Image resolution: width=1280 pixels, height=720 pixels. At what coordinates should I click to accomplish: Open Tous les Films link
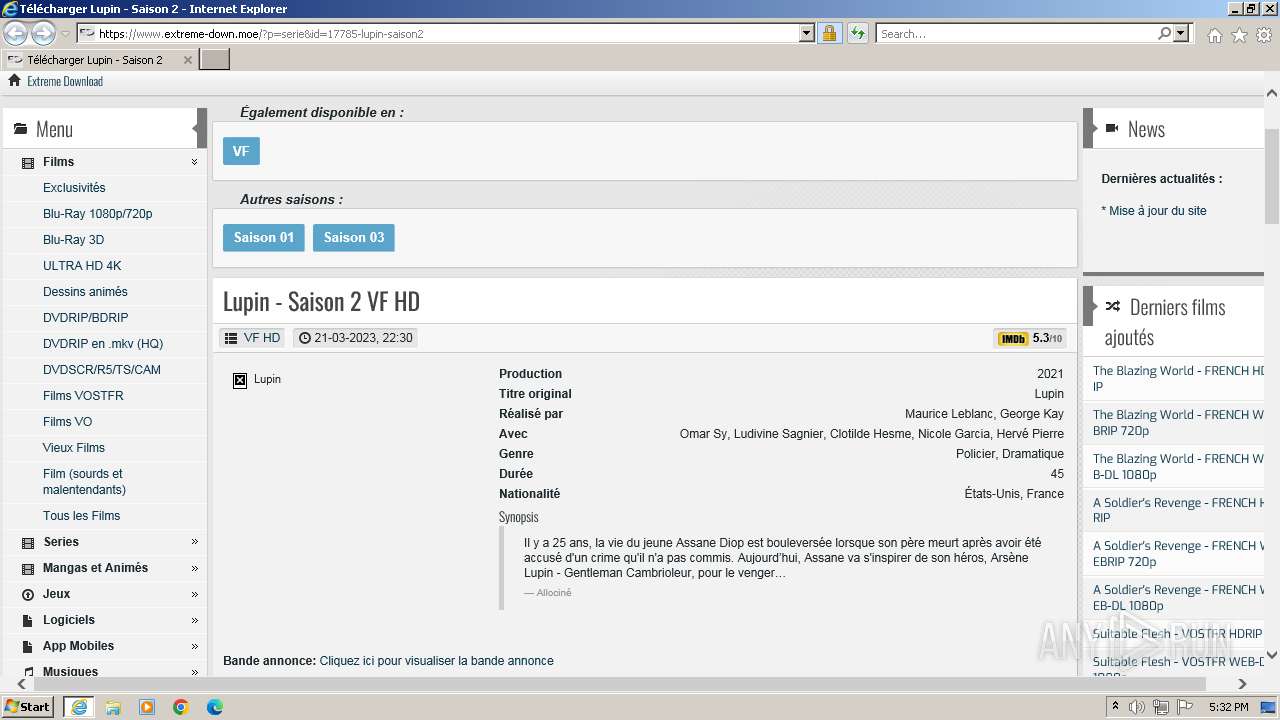tap(81, 516)
